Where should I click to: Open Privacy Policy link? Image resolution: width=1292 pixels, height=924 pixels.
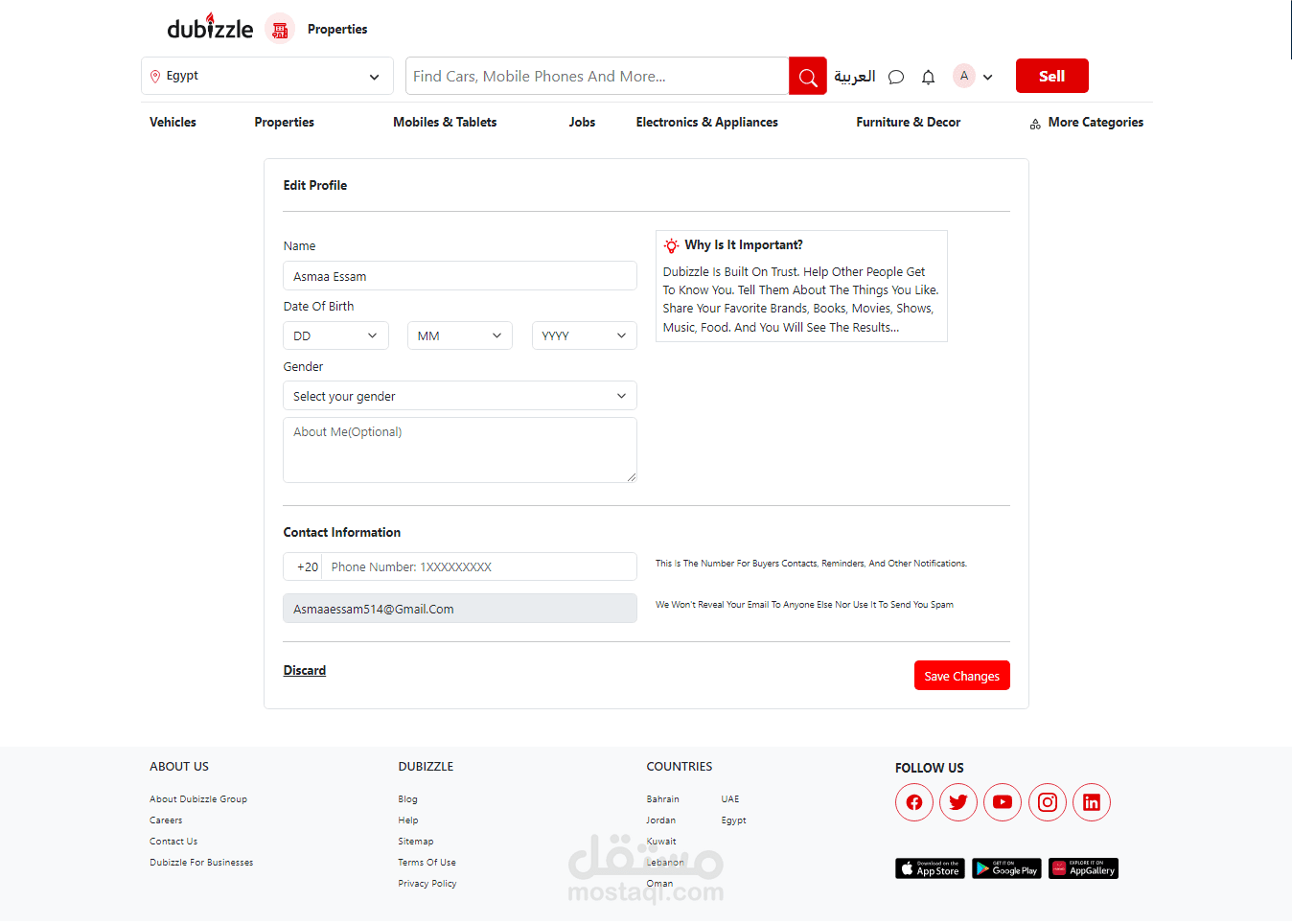[427, 884]
